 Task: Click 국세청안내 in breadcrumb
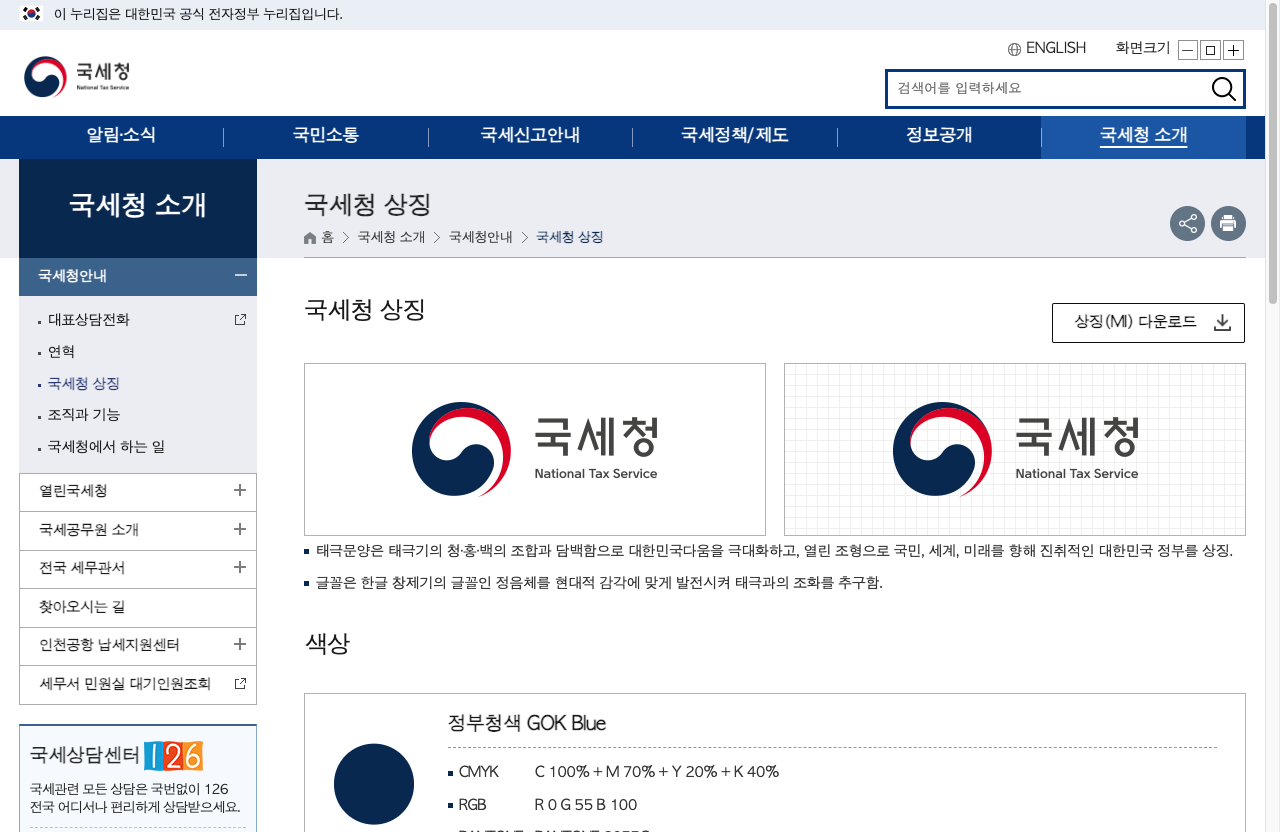[x=480, y=237]
